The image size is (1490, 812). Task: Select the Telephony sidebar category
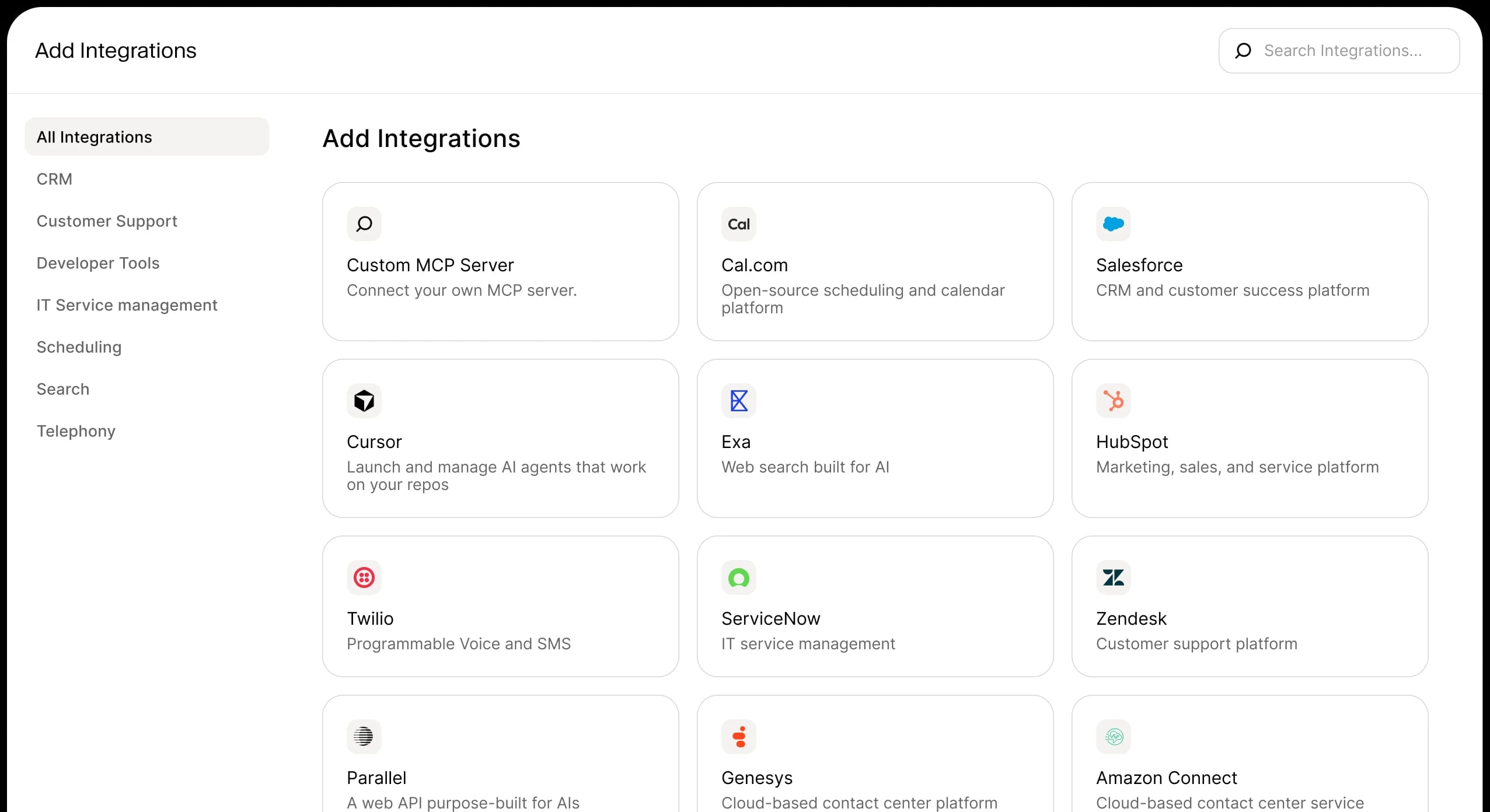click(x=76, y=431)
